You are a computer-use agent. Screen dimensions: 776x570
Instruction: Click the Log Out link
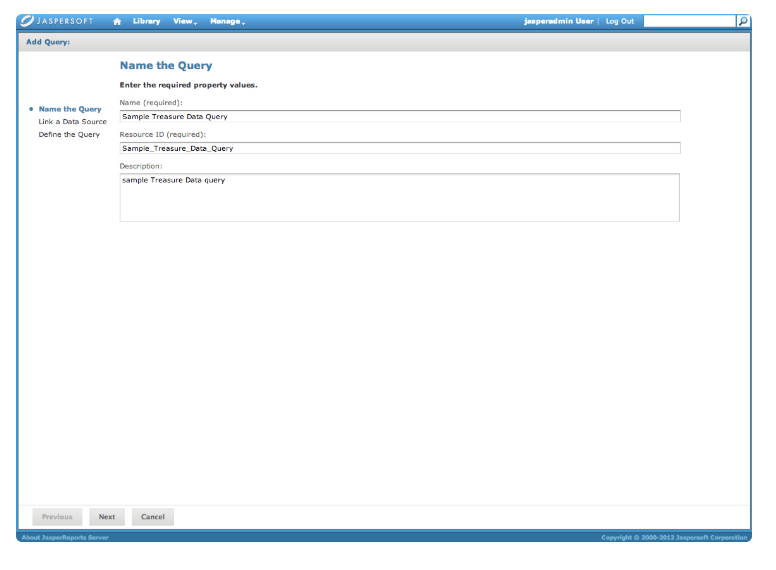click(619, 21)
